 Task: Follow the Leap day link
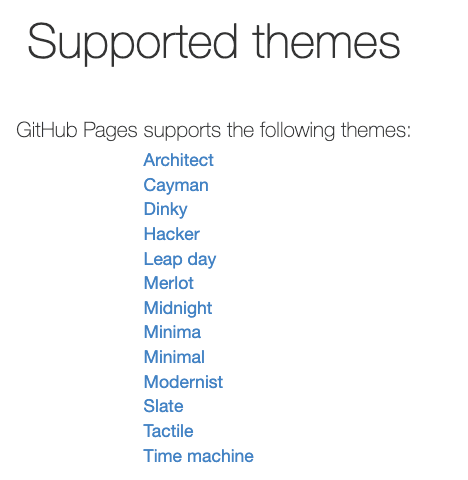point(180,259)
